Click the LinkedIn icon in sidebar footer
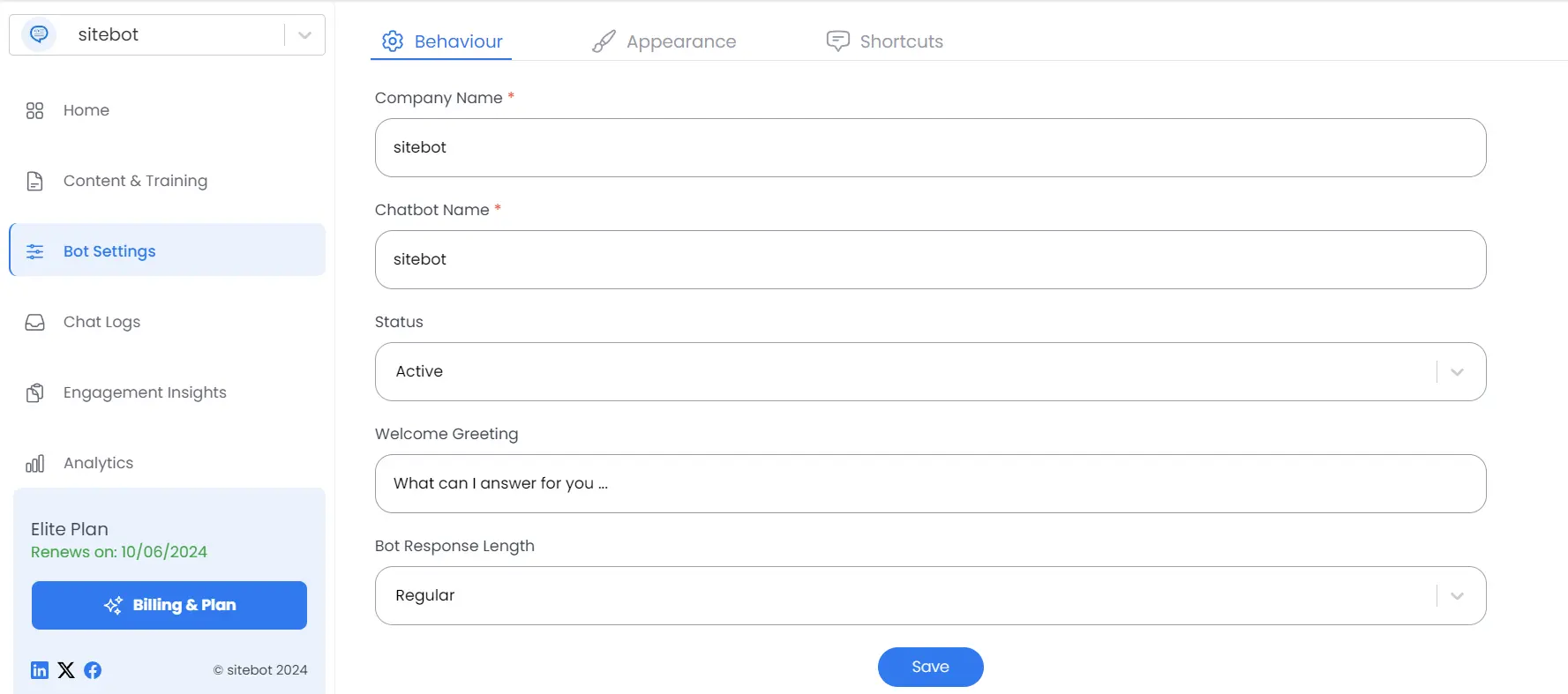The height and width of the screenshot is (694, 1568). coord(40,670)
